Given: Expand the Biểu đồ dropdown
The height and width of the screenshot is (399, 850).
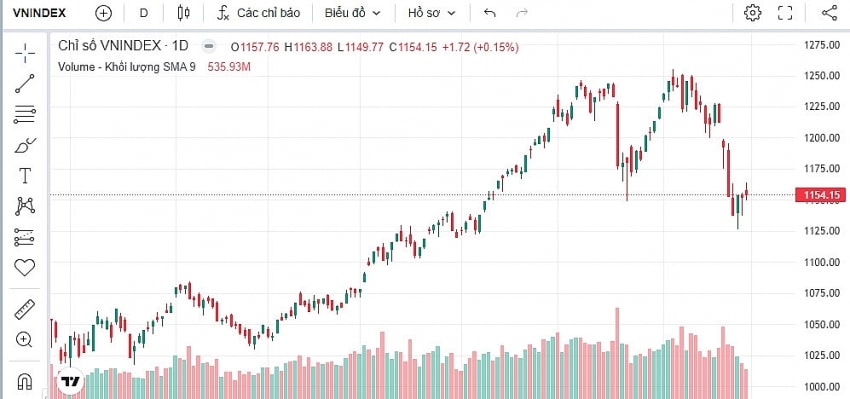Looking at the screenshot, I should [352, 13].
